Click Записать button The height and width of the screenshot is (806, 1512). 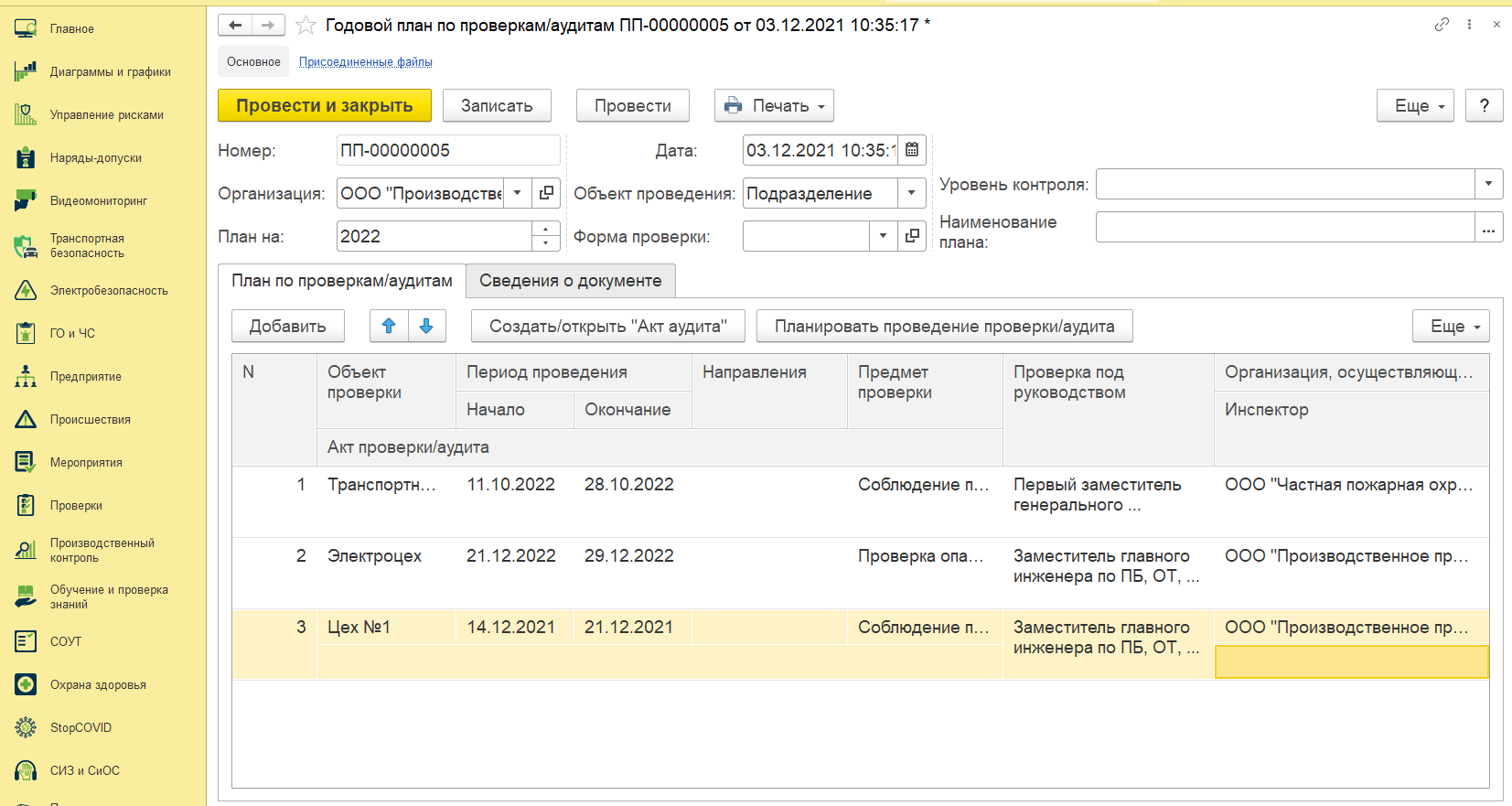(497, 105)
